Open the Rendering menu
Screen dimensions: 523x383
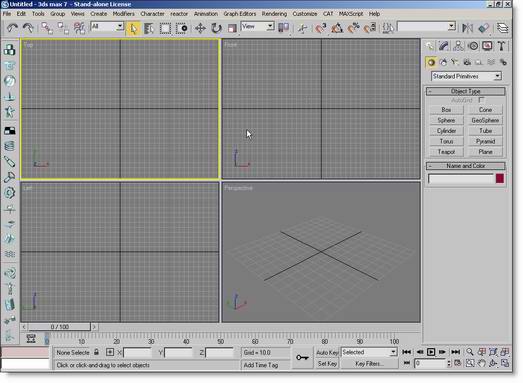274,14
